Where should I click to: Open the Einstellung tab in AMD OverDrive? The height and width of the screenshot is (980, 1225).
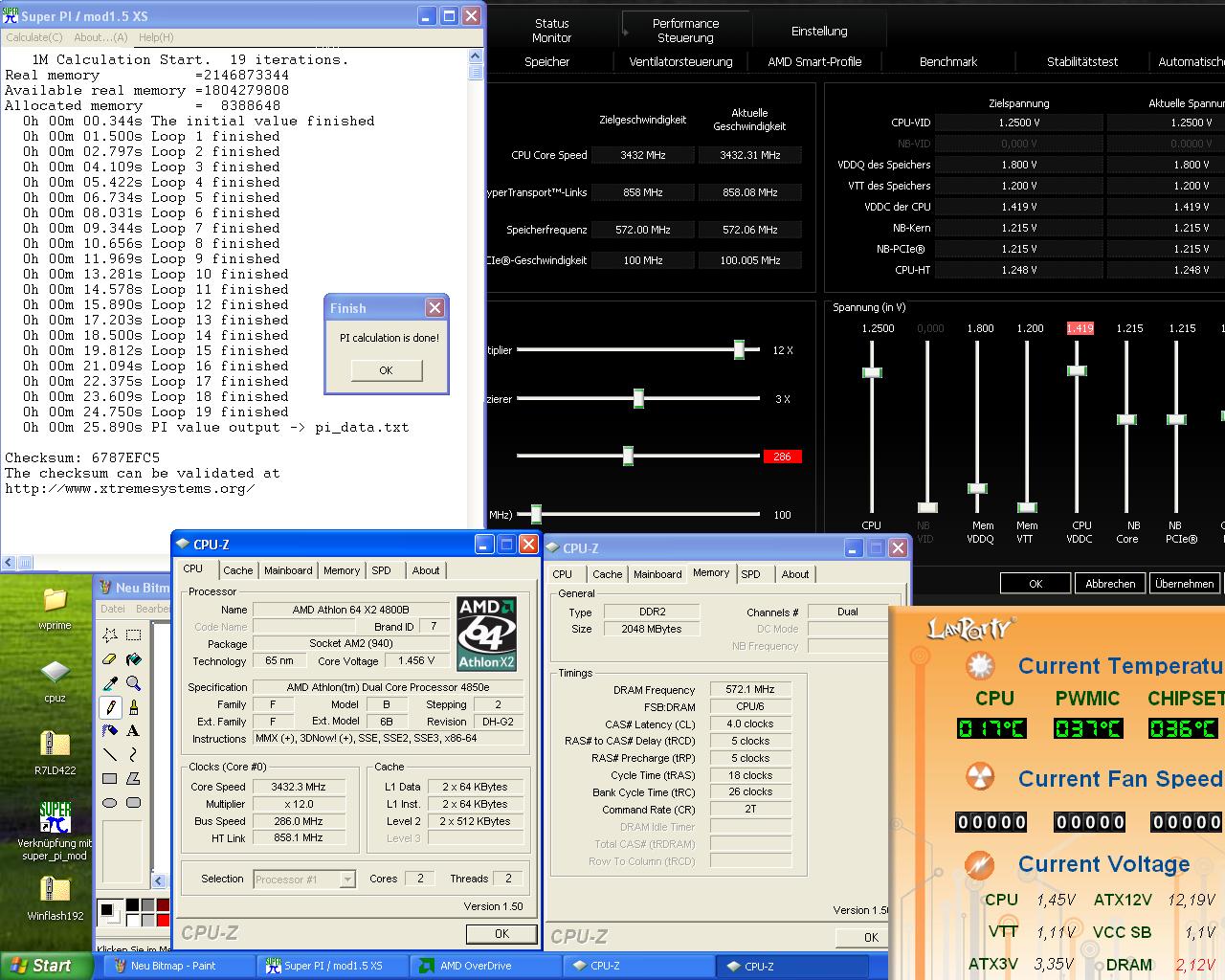click(819, 31)
